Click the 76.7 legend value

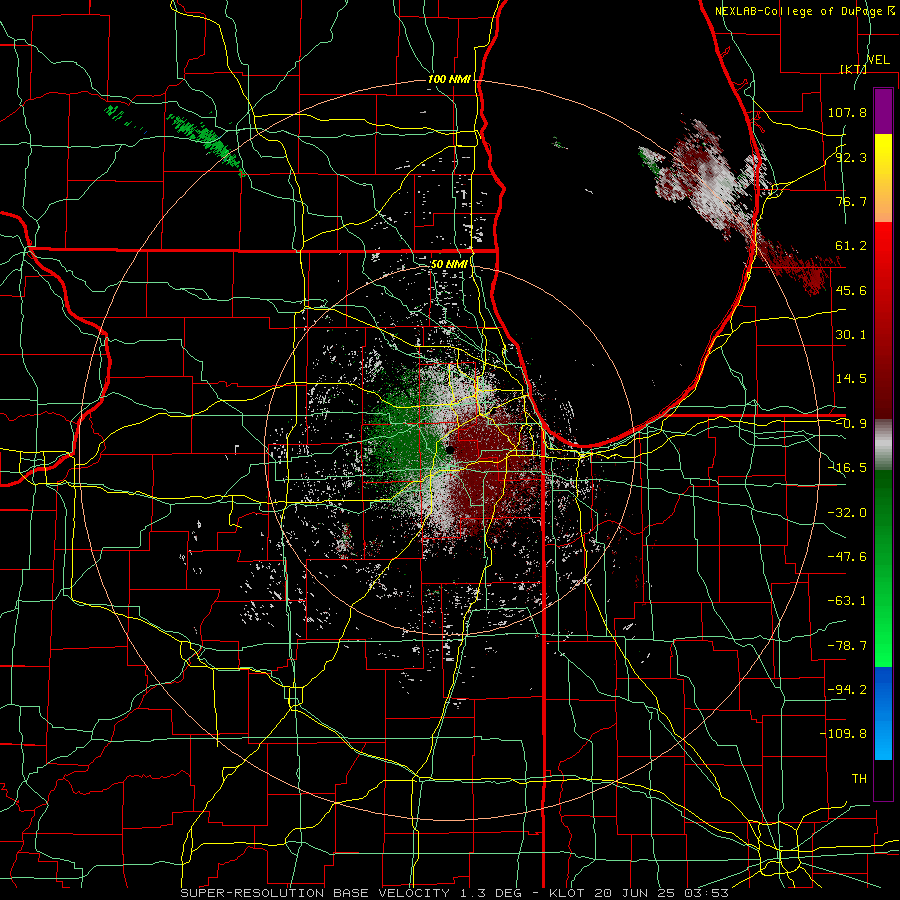point(851,201)
